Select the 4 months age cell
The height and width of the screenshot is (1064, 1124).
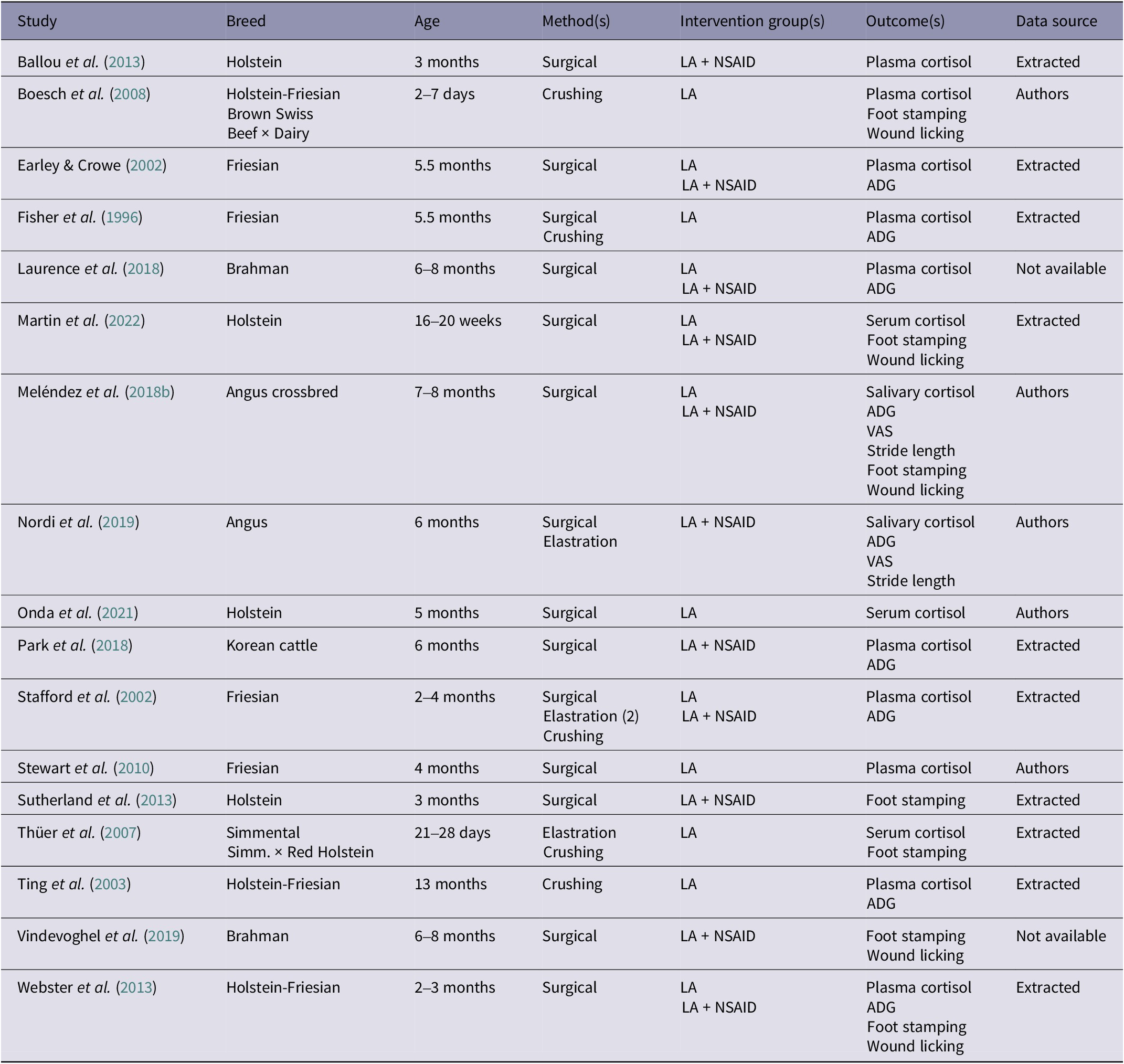click(447, 768)
